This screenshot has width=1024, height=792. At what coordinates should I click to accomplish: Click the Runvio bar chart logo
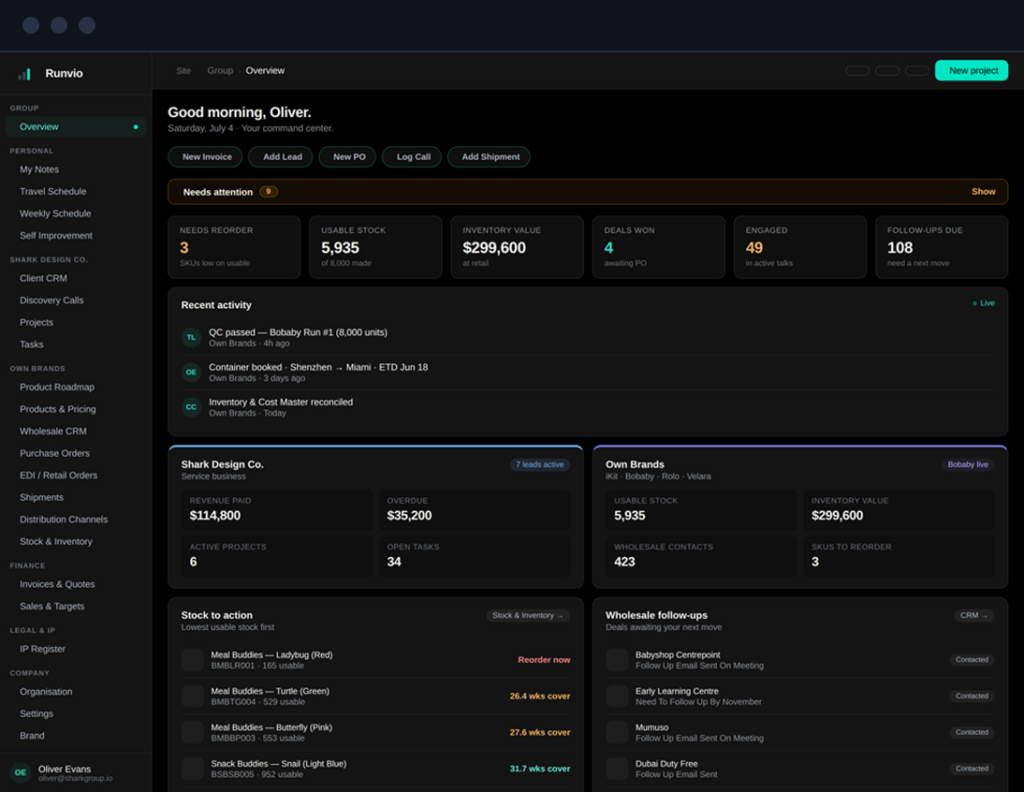coord(24,74)
